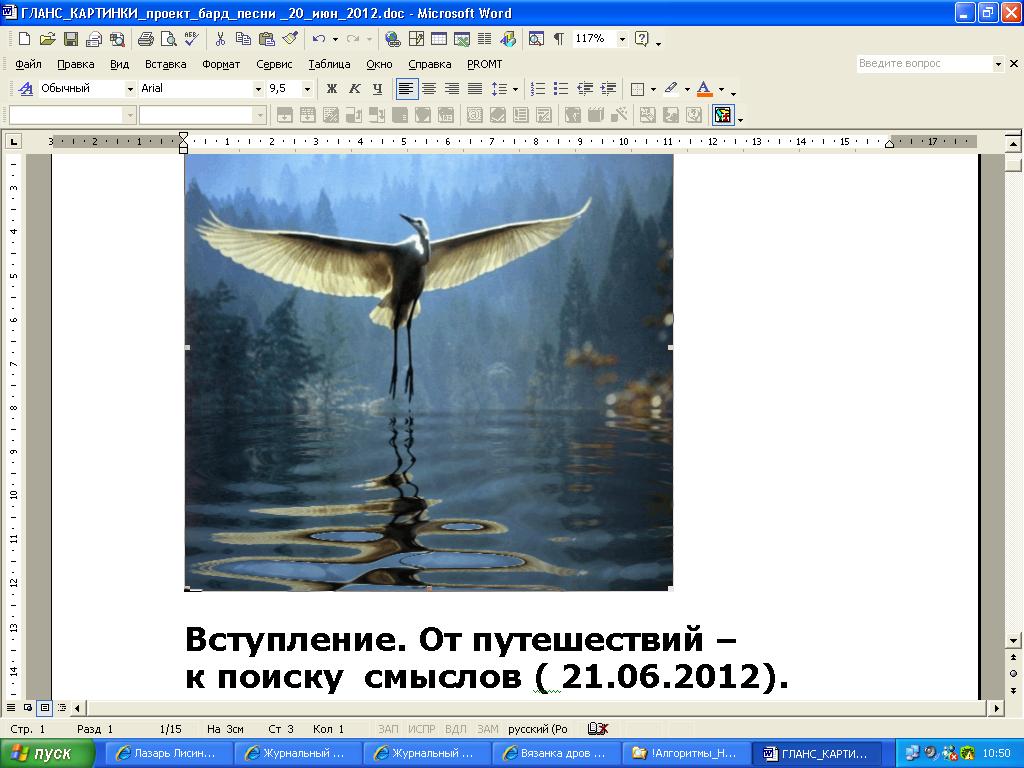This screenshot has width=1024, height=768.
Task: Open the highlight color dropdown arrow
Action: 687,89
